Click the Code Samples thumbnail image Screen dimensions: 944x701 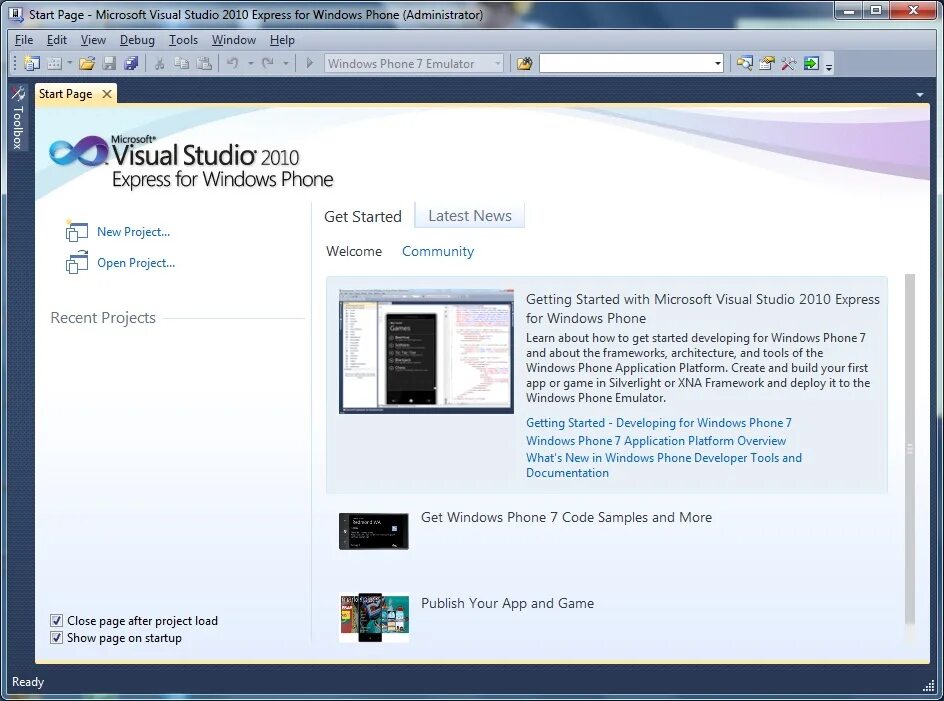[374, 531]
